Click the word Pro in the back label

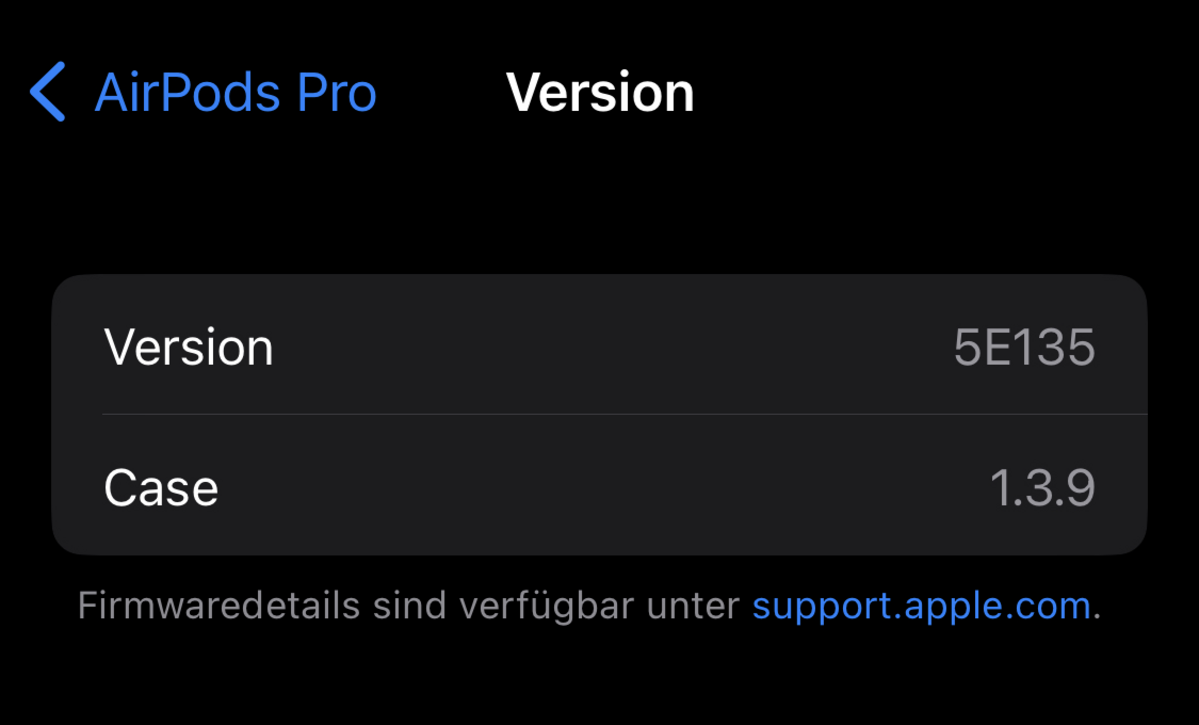tap(336, 93)
